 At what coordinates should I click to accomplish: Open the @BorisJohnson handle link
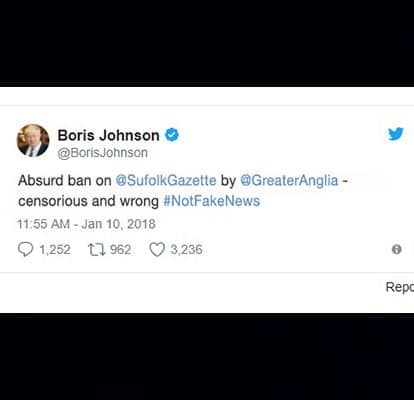(x=103, y=153)
